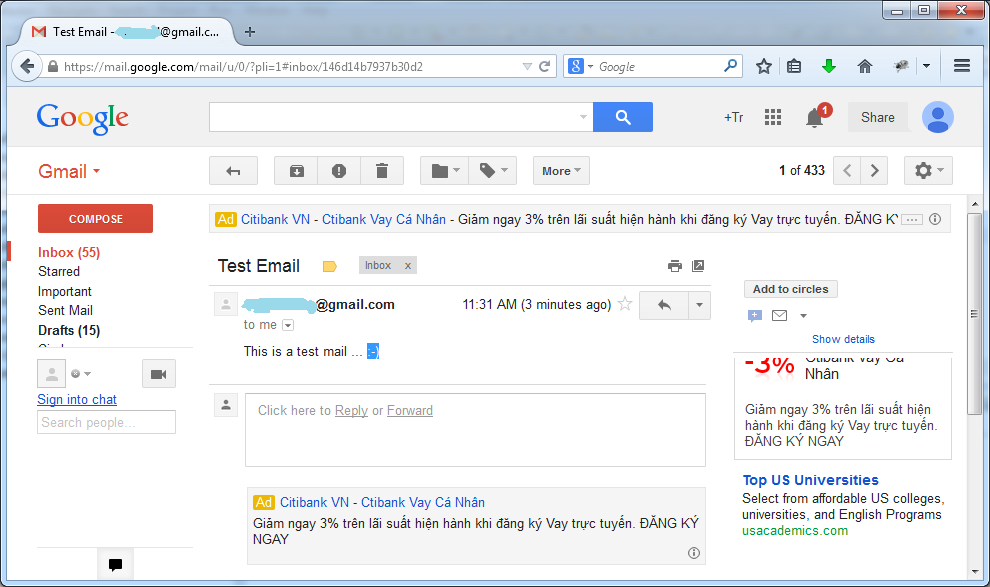Open the Important folder

tap(64, 291)
